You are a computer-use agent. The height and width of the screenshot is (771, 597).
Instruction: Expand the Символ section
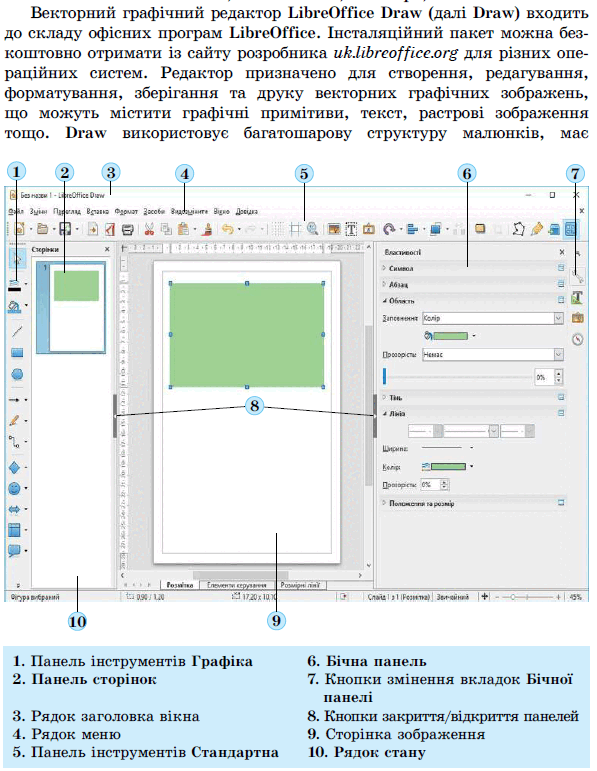pyautogui.click(x=473, y=268)
